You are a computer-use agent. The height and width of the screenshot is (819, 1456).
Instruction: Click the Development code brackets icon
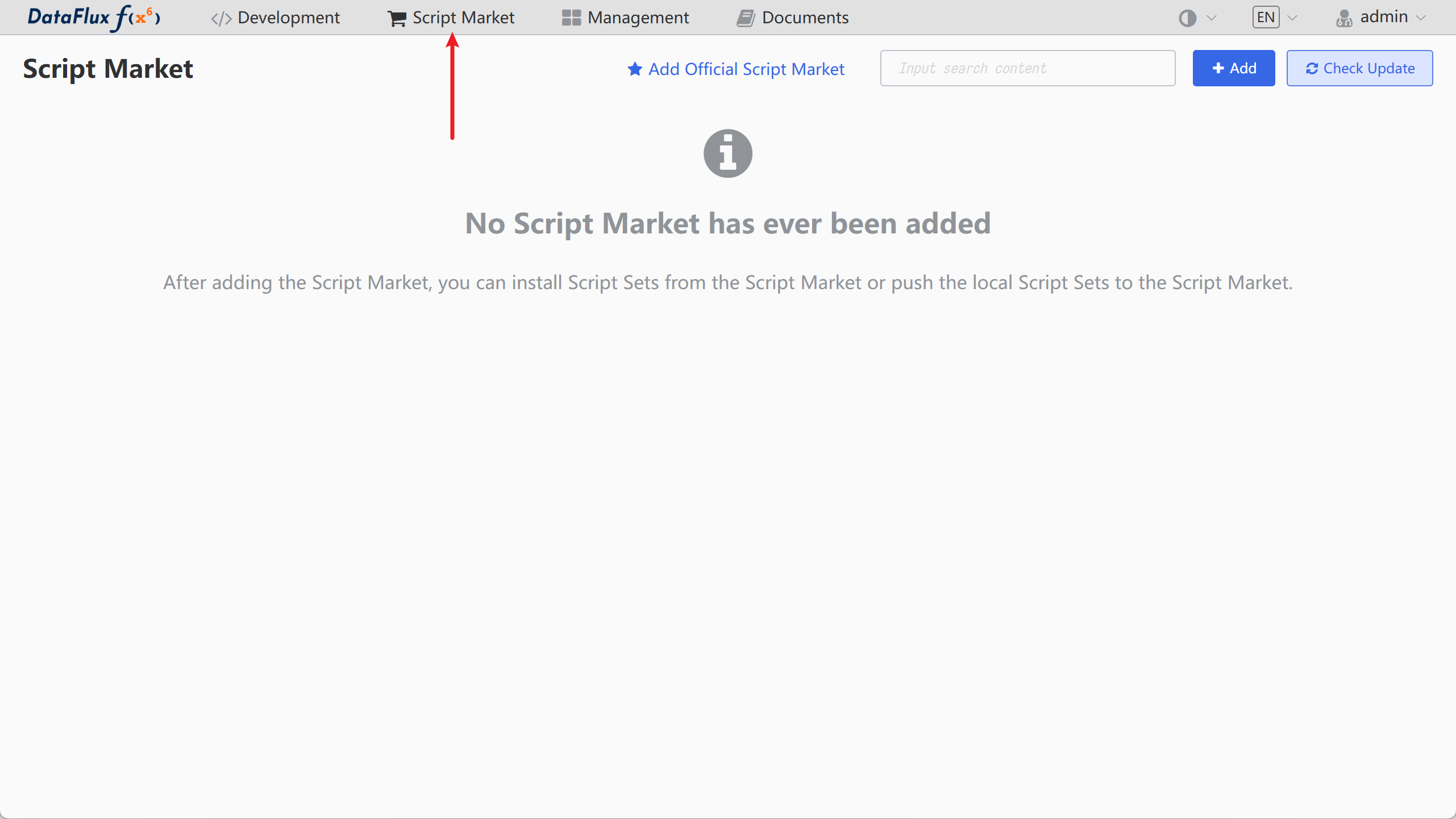[x=221, y=19]
